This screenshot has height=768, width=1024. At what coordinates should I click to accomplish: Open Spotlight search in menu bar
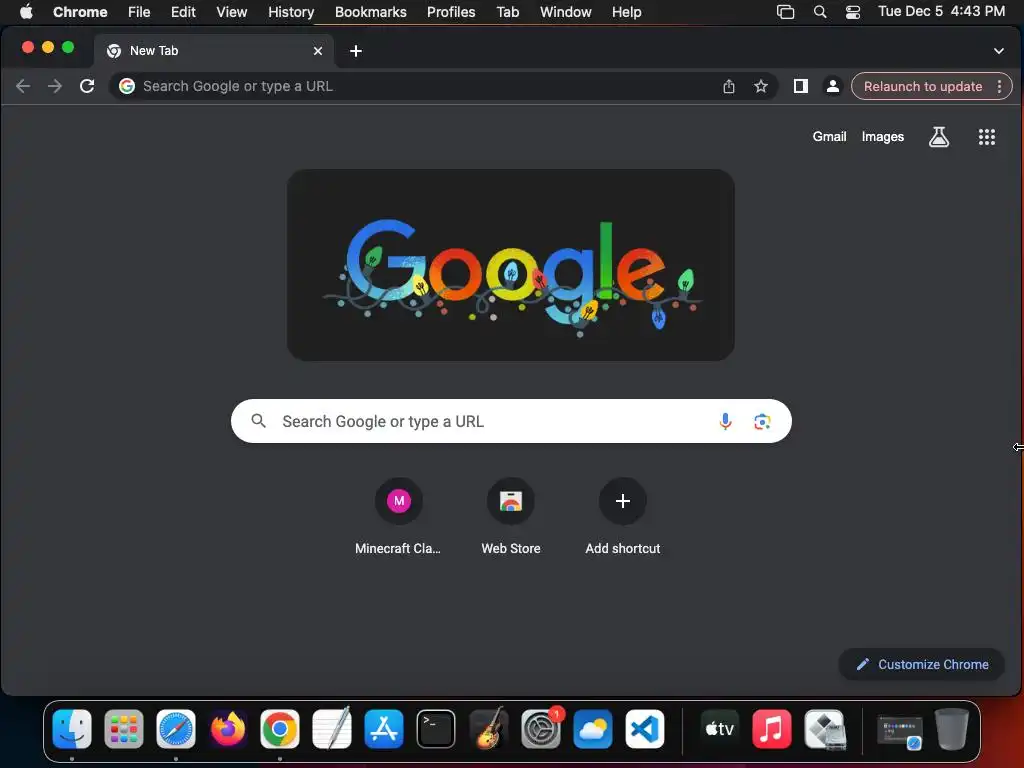click(820, 12)
